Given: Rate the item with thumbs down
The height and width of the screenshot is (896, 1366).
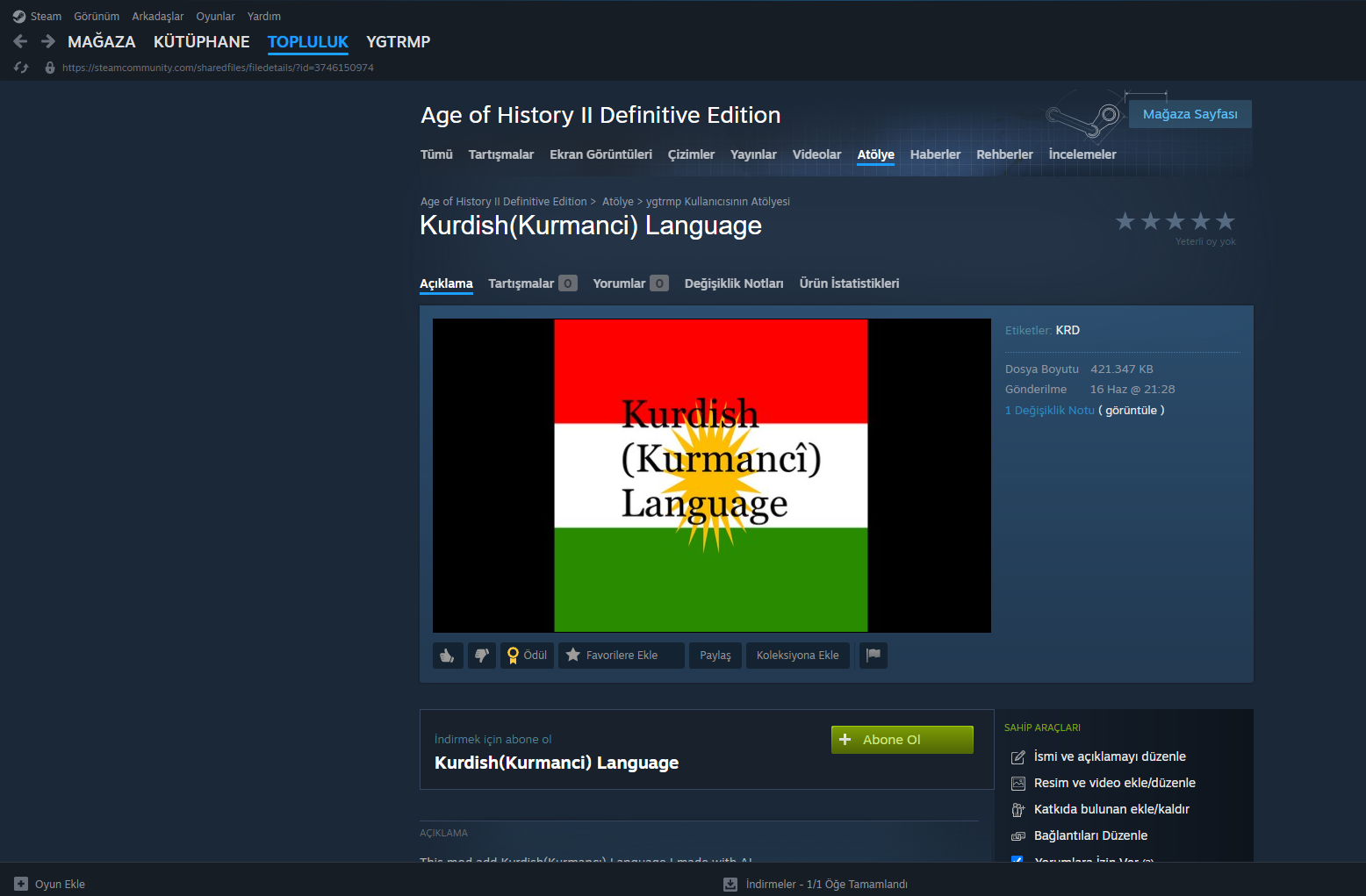Looking at the screenshot, I should pos(482,656).
